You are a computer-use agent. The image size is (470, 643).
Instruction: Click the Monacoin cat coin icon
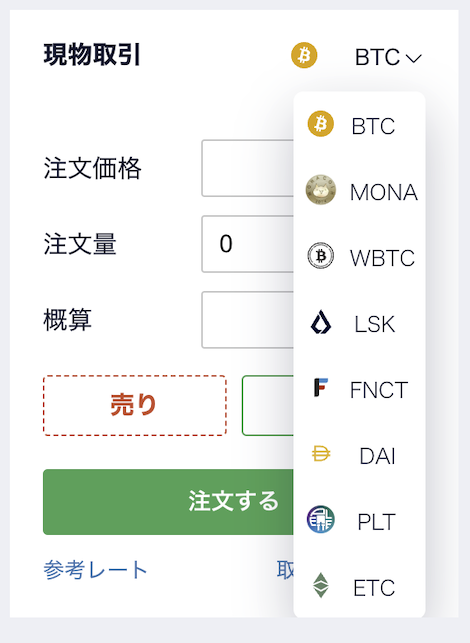point(321,190)
